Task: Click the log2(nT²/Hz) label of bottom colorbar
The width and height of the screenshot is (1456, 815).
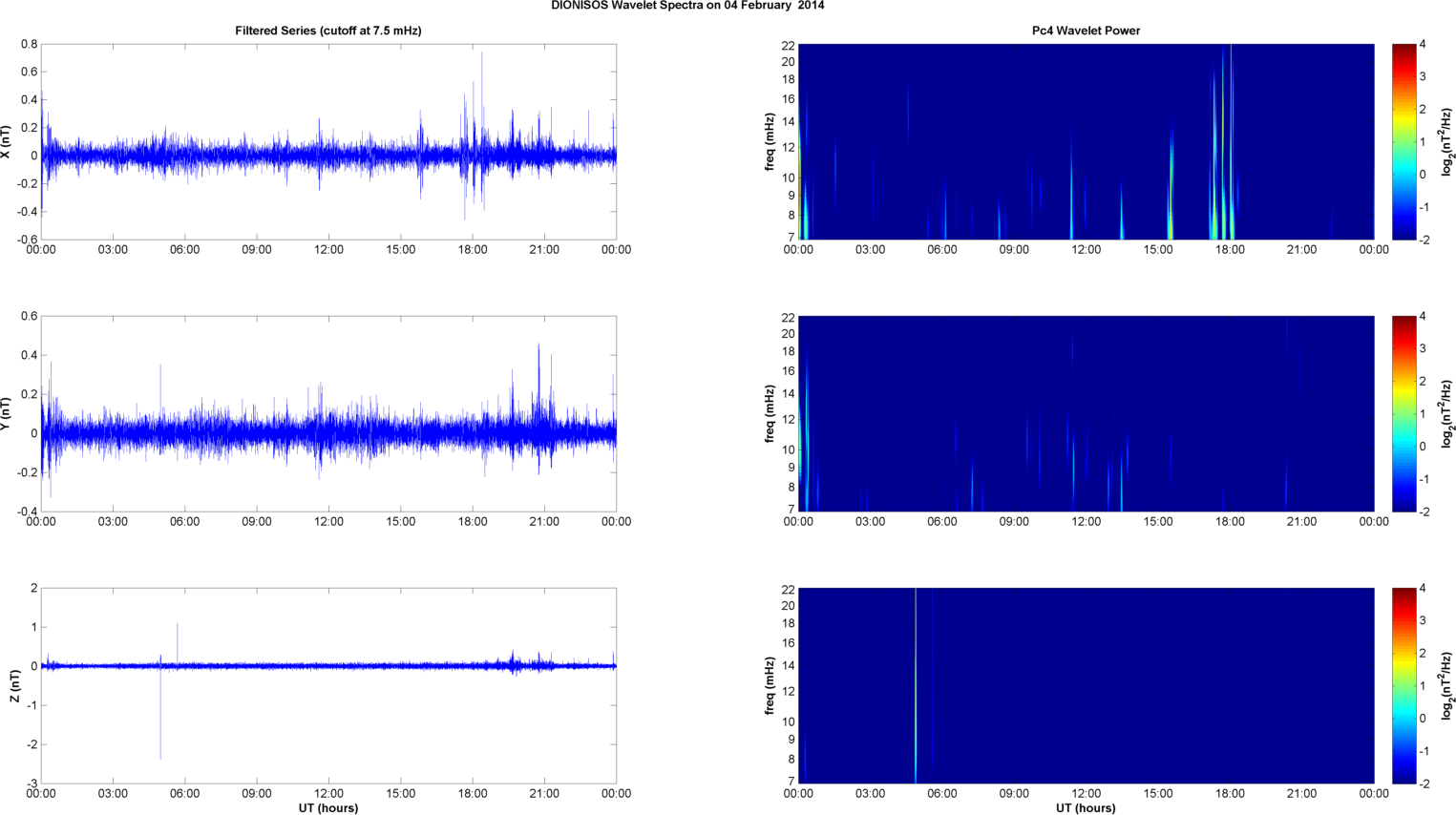Action: pyautogui.click(x=1447, y=685)
